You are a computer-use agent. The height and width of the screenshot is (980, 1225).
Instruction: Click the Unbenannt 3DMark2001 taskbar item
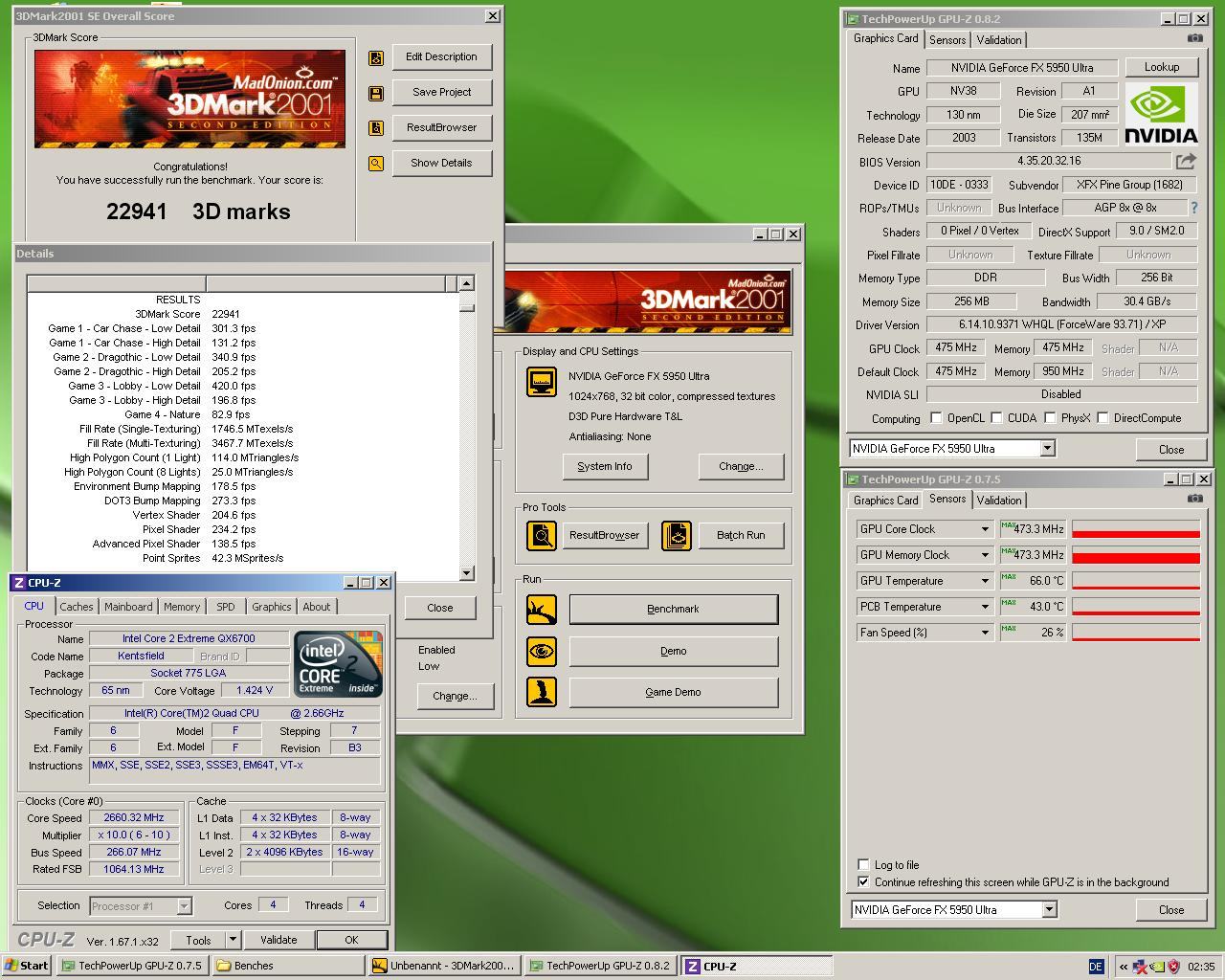point(446,966)
